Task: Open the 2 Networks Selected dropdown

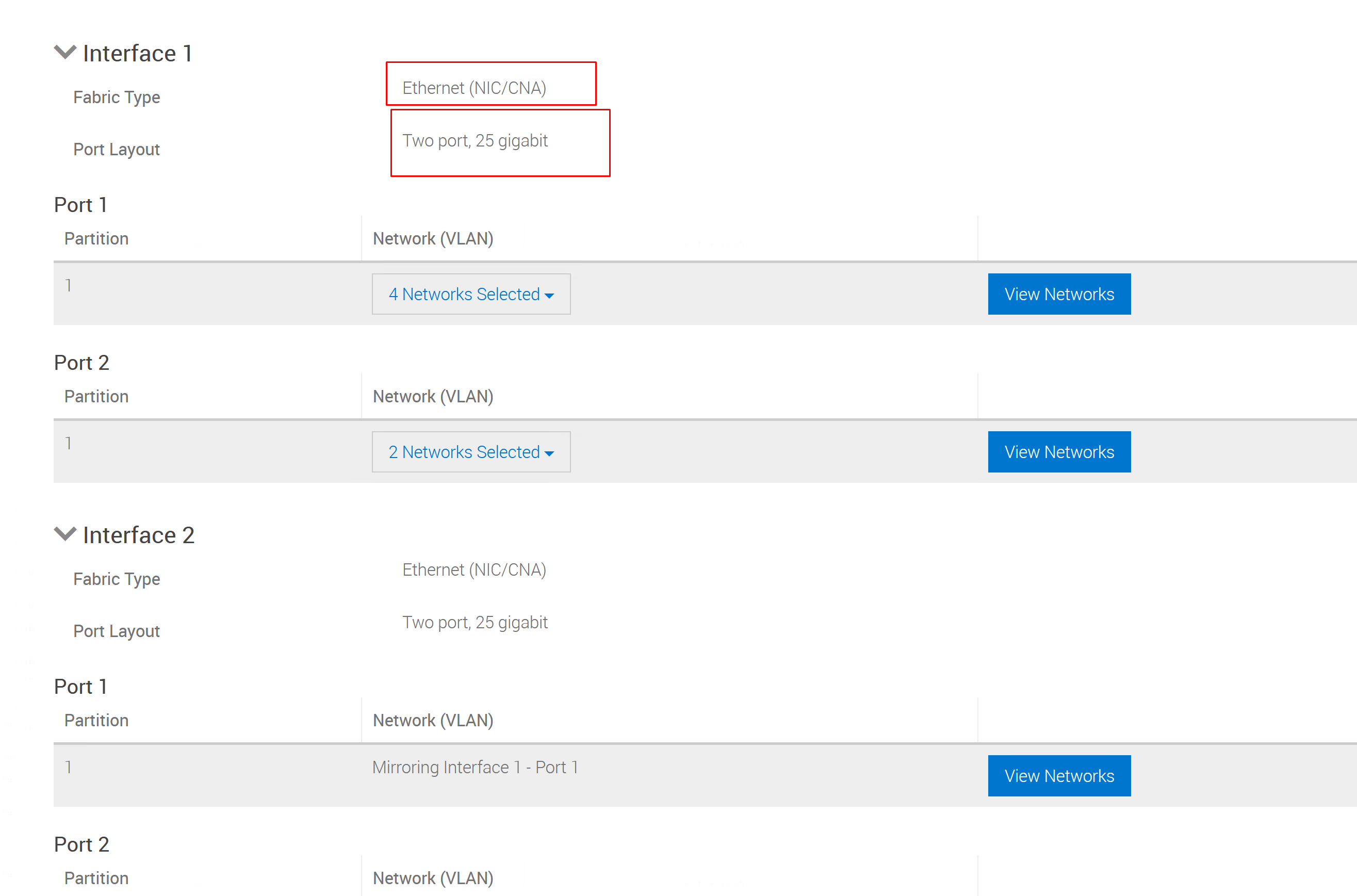Action: (471, 452)
